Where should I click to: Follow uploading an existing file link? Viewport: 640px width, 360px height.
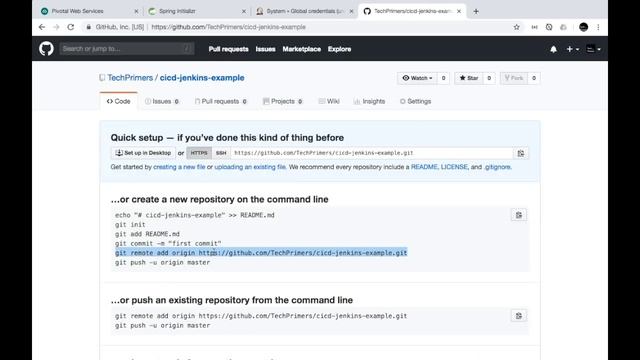[250, 167]
